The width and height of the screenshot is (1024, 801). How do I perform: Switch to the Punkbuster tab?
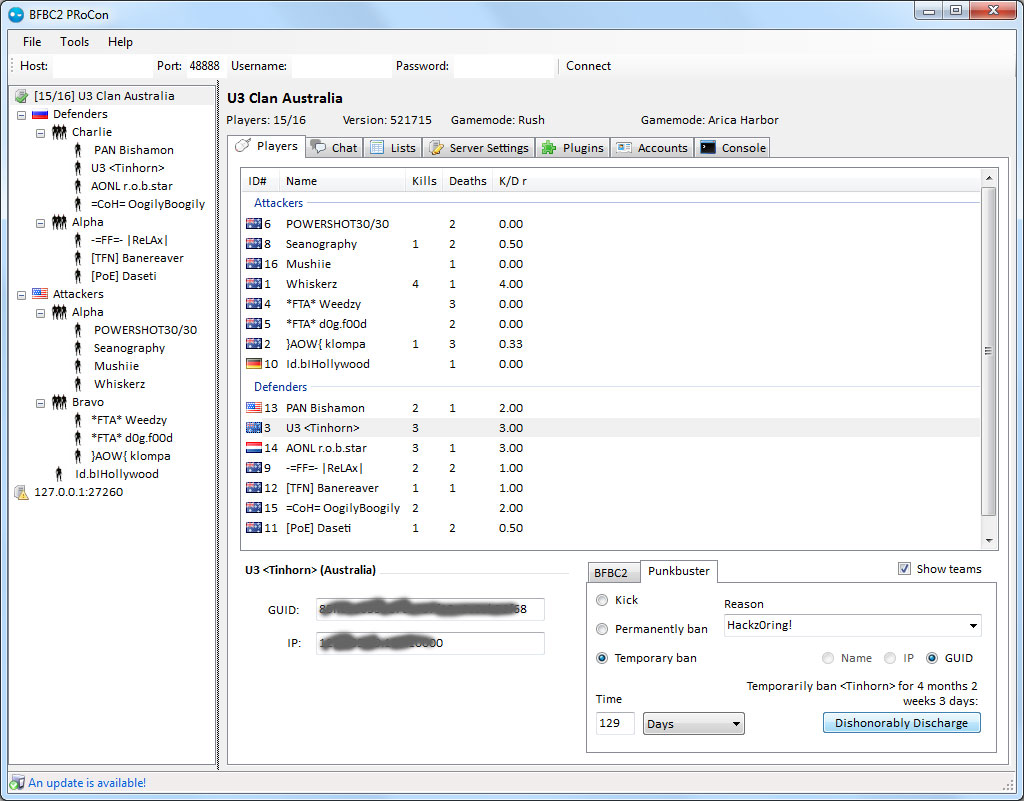[679, 571]
